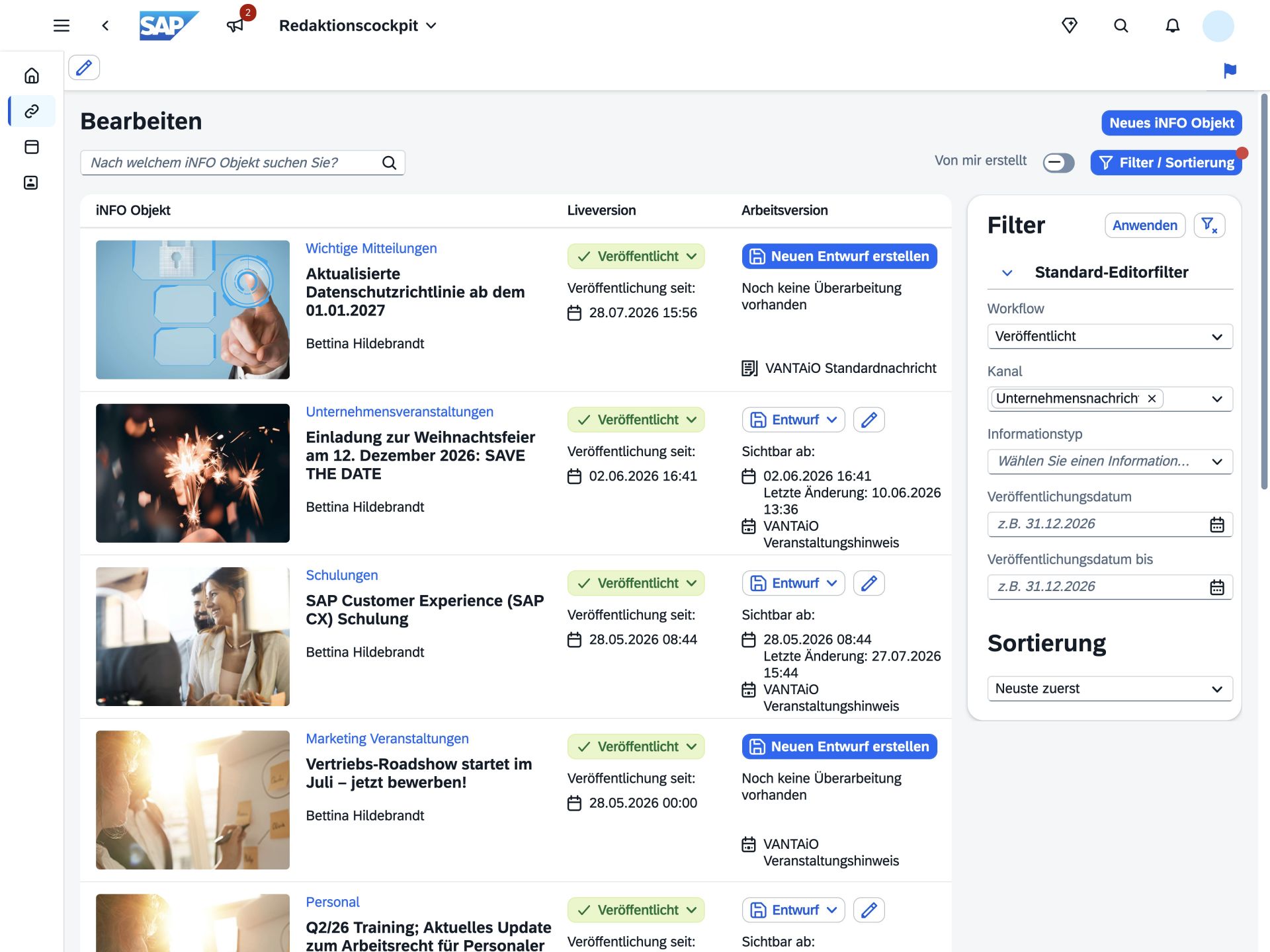This screenshot has height=952, width=1270.
Task: Open the Kanal dropdown arrow
Action: click(x=1217, y=399)
